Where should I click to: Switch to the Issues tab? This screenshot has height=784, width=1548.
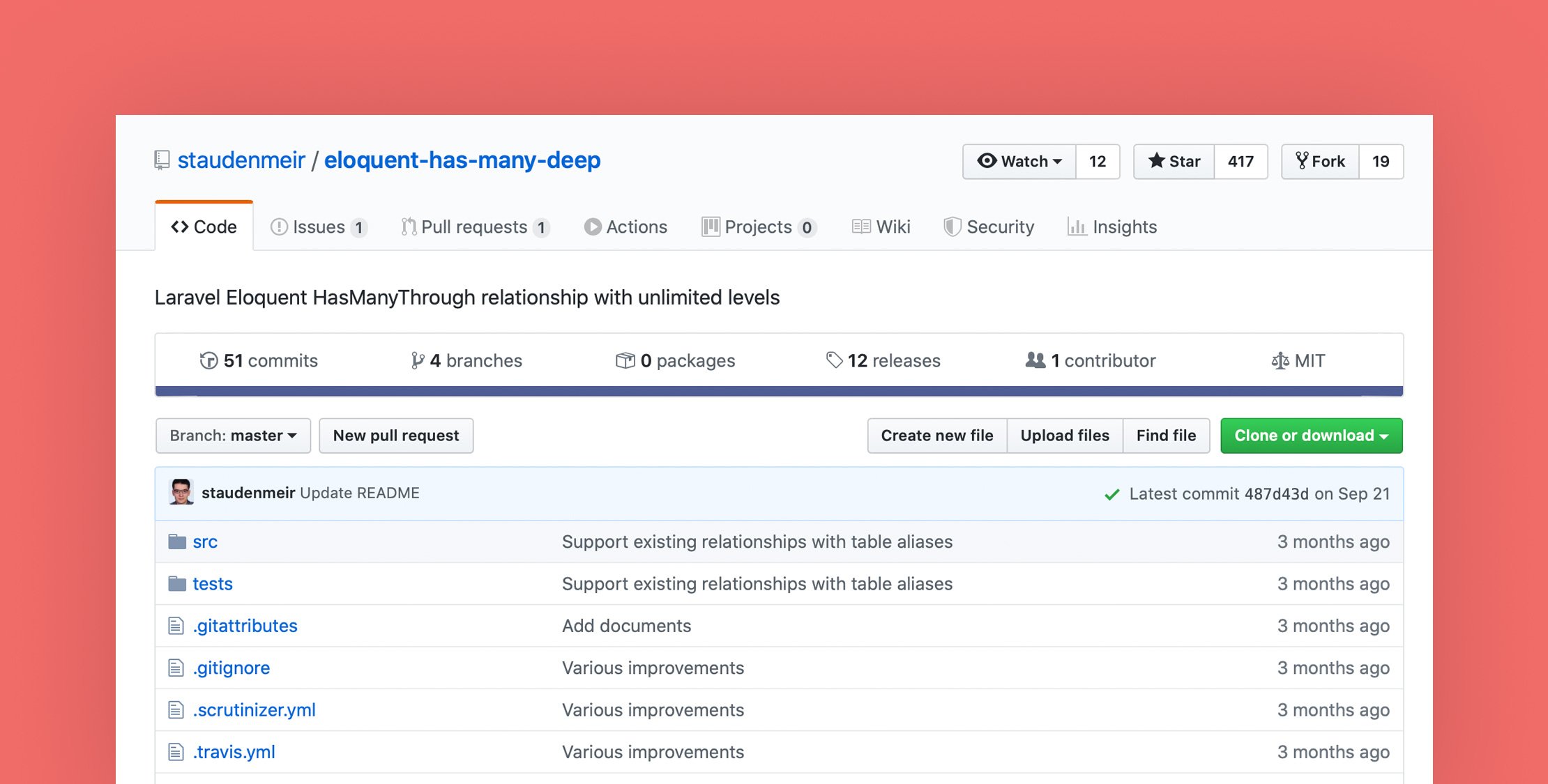click(319, 227)
